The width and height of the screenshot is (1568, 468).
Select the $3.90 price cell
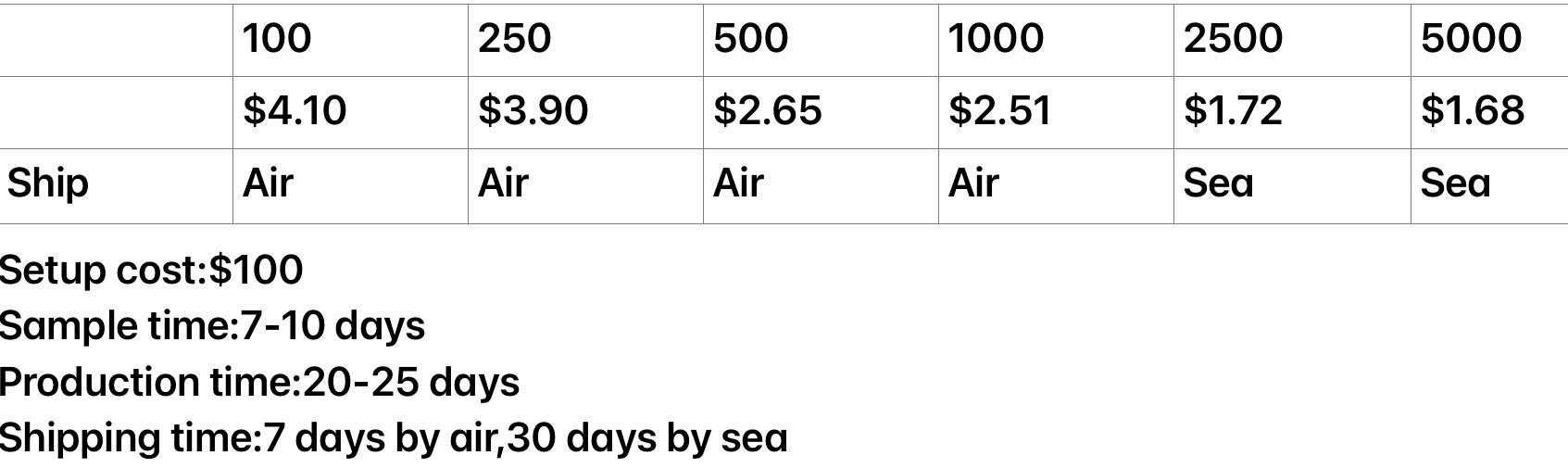(x=585, y=112)
